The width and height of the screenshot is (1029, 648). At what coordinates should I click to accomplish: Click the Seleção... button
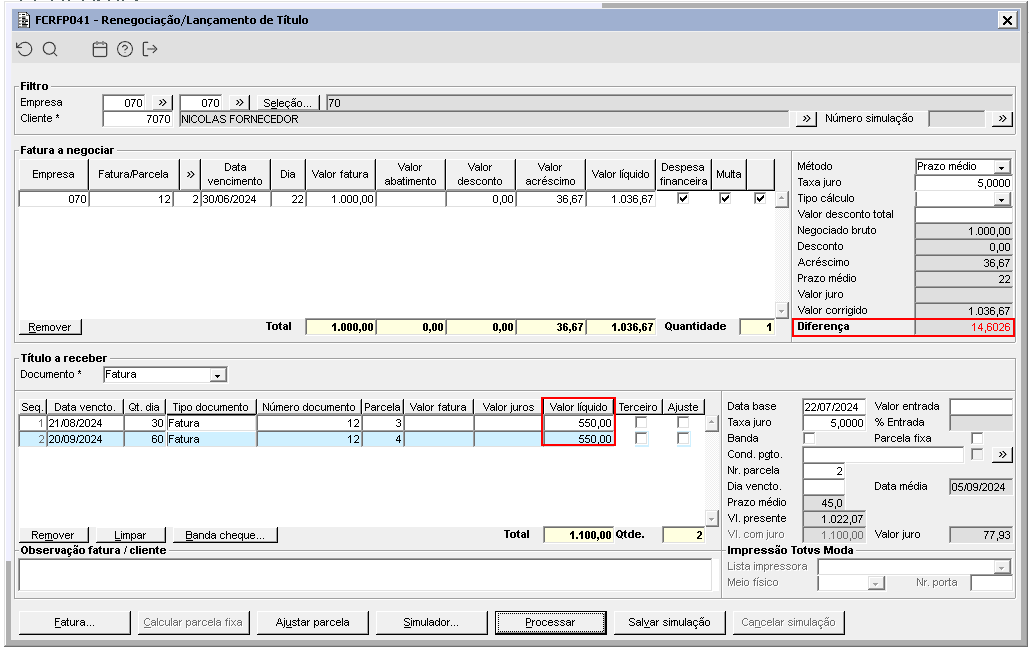pos(287,103)
